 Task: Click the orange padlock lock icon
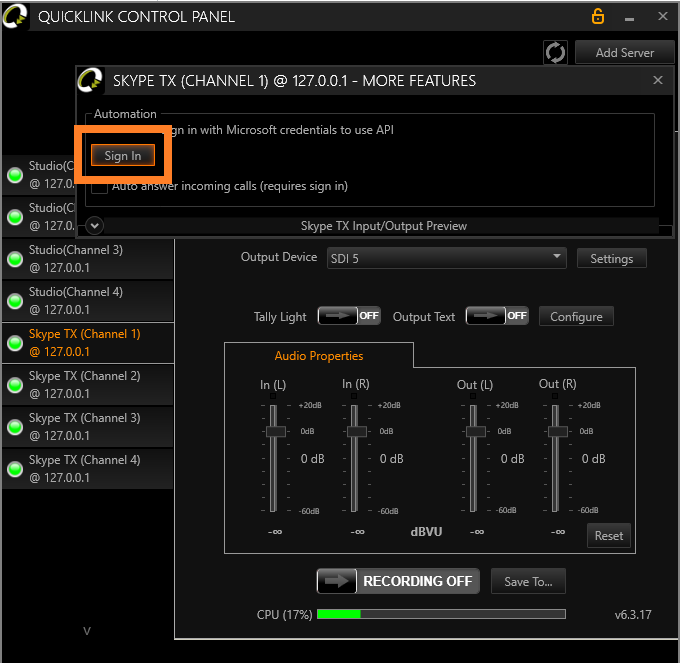(598, 16)
